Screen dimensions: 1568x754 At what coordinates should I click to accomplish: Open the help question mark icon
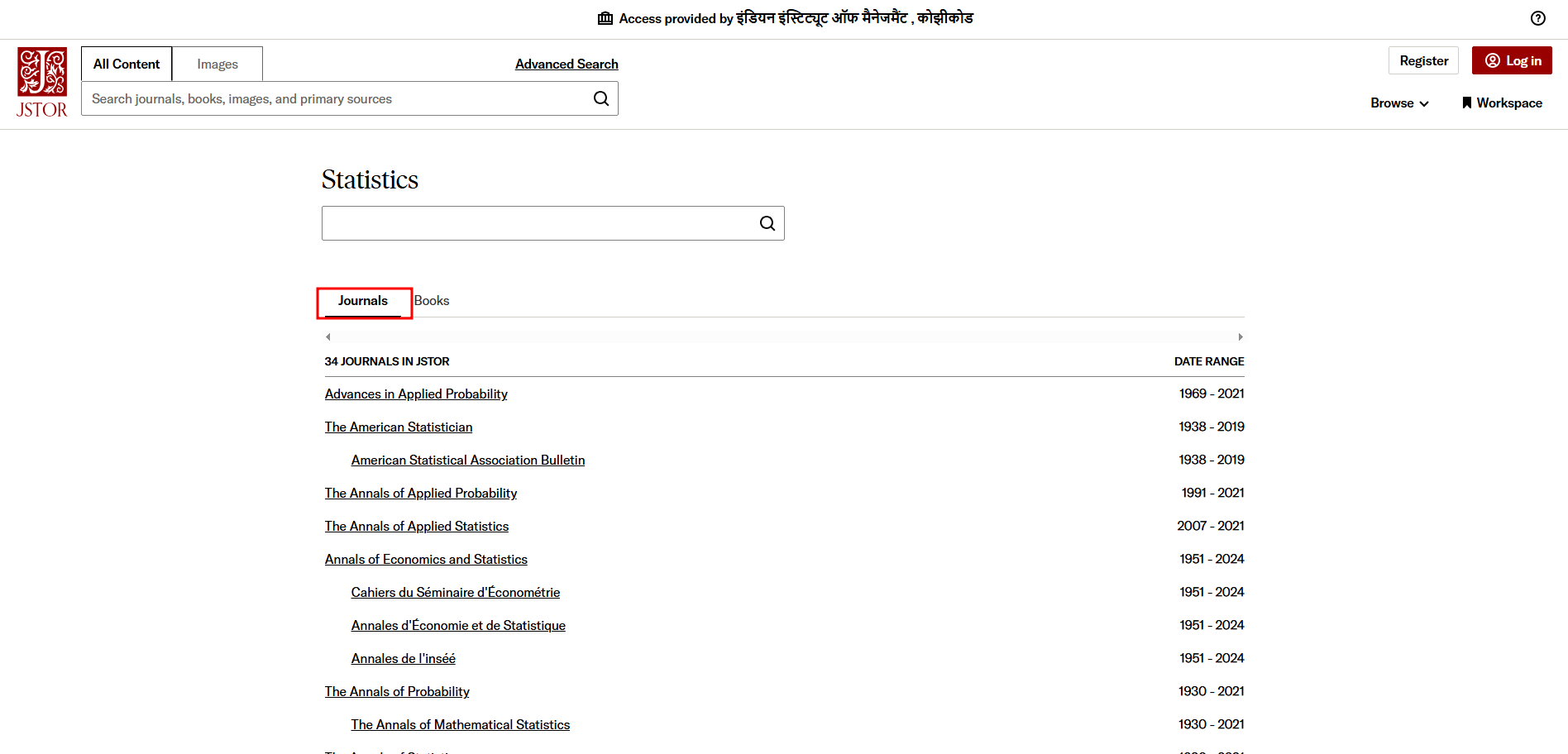point(1538,18)
